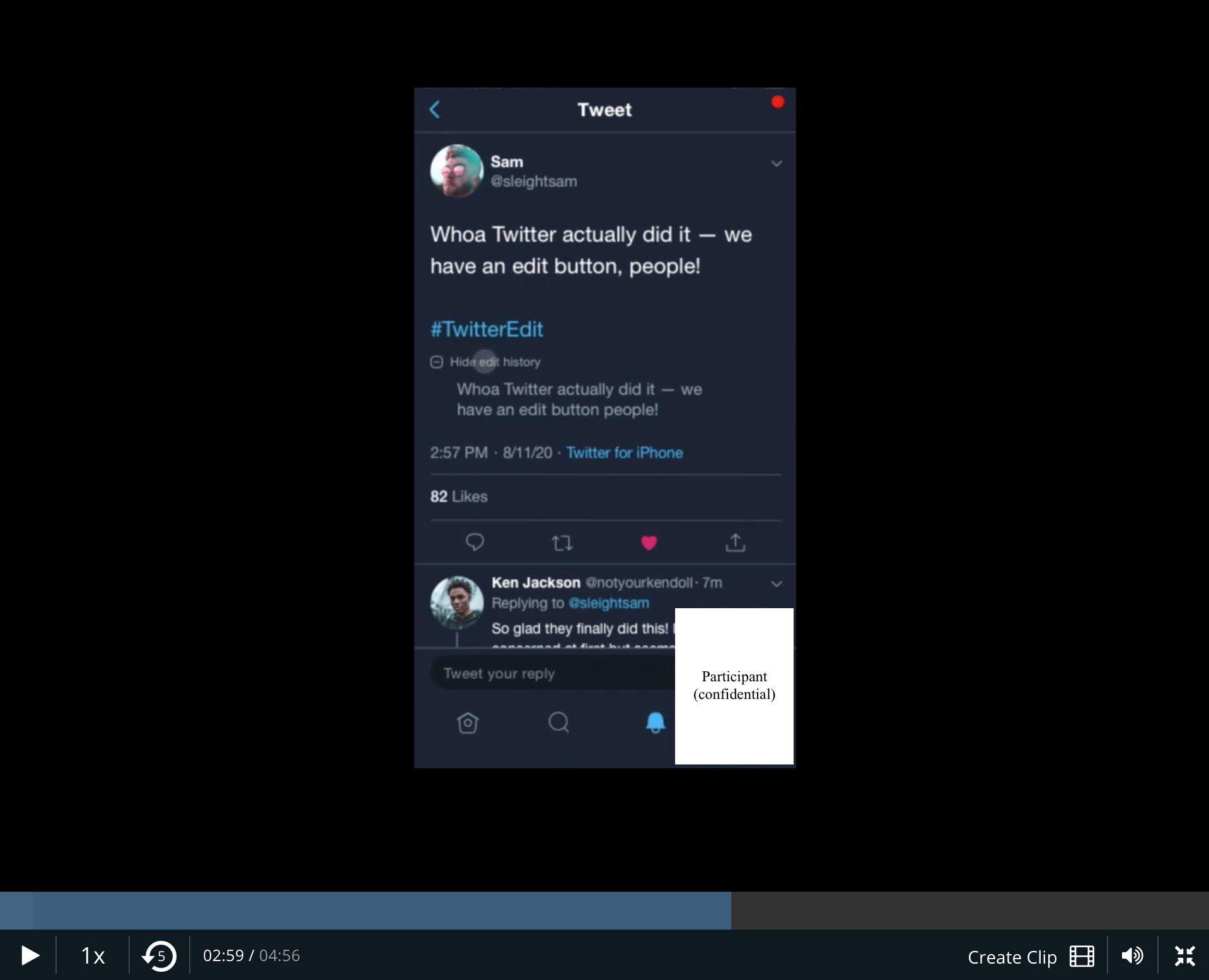Play the video recording
Viewport: 1209px width, 980px height.
pos(30,956)
